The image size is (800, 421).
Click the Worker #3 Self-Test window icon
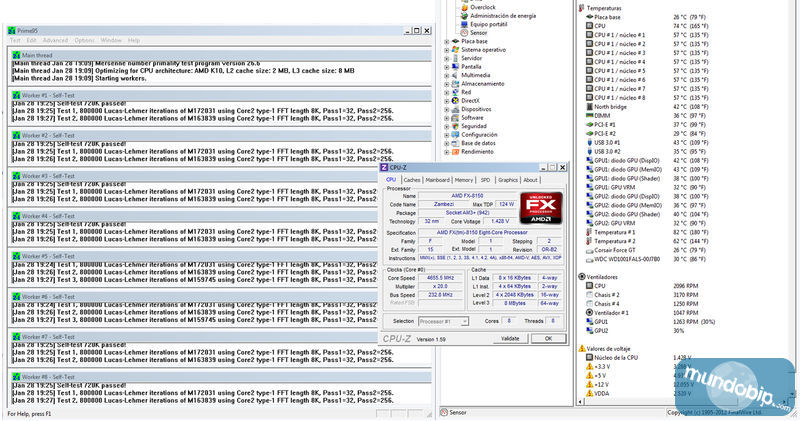(x=16, y=176)
